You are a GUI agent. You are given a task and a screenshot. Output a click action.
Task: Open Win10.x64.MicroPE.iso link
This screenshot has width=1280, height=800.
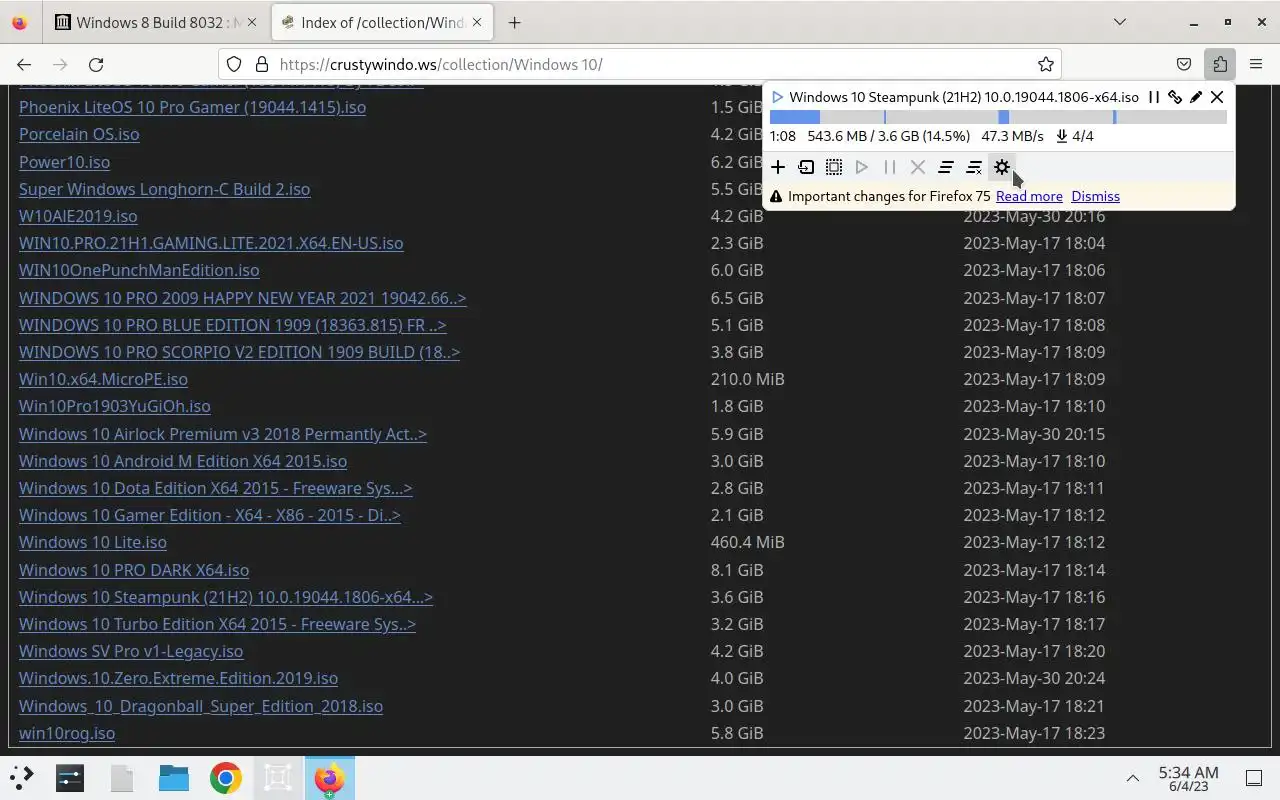103,379
